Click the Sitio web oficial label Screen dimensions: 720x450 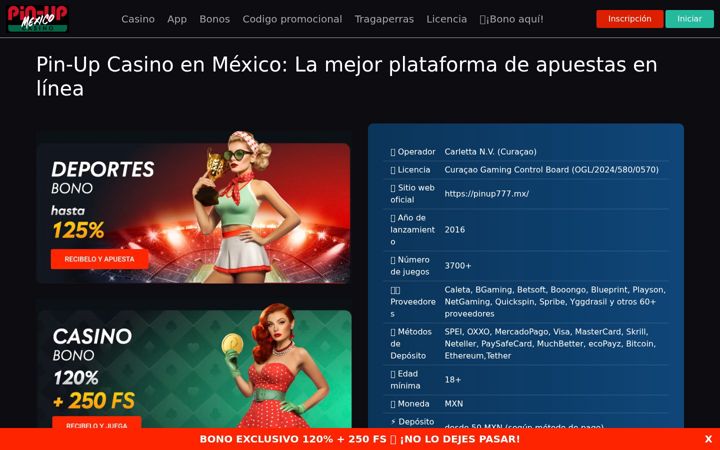412,194
